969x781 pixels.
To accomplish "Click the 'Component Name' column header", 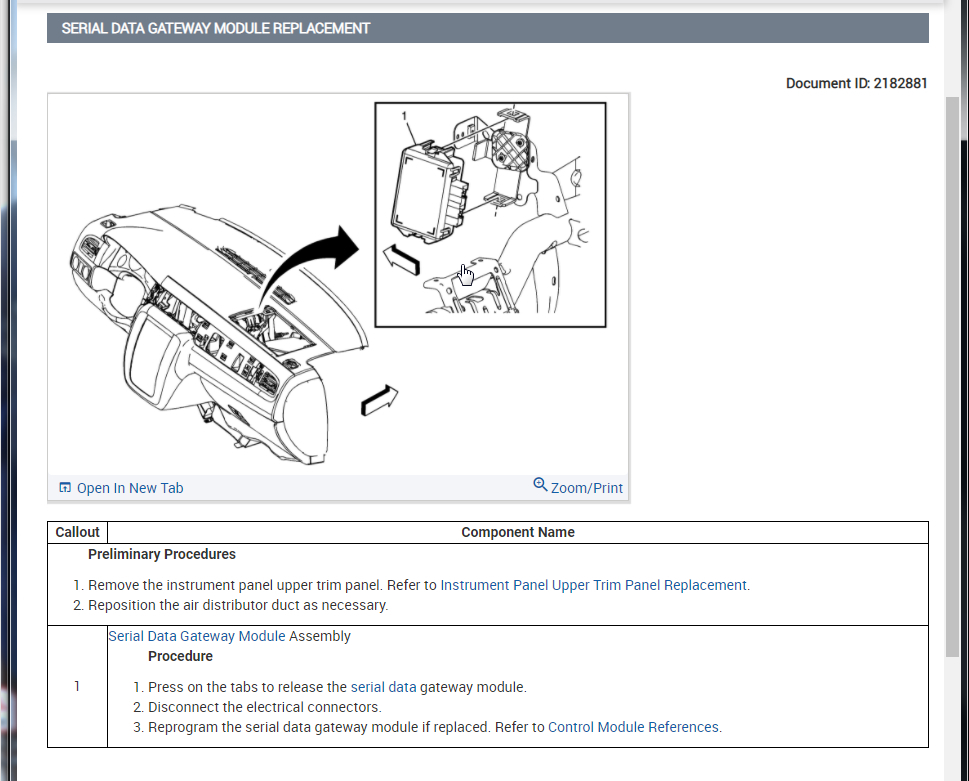I will pyautogui.click(x=518, y=532).
